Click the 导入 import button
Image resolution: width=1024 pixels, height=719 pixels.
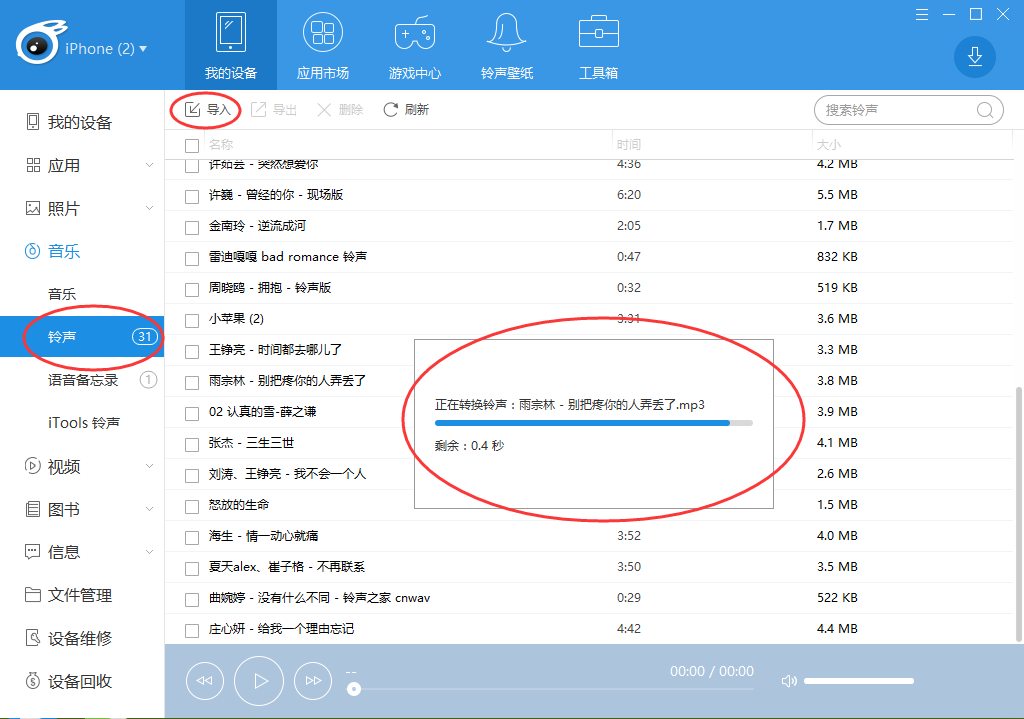pos(207,110)
